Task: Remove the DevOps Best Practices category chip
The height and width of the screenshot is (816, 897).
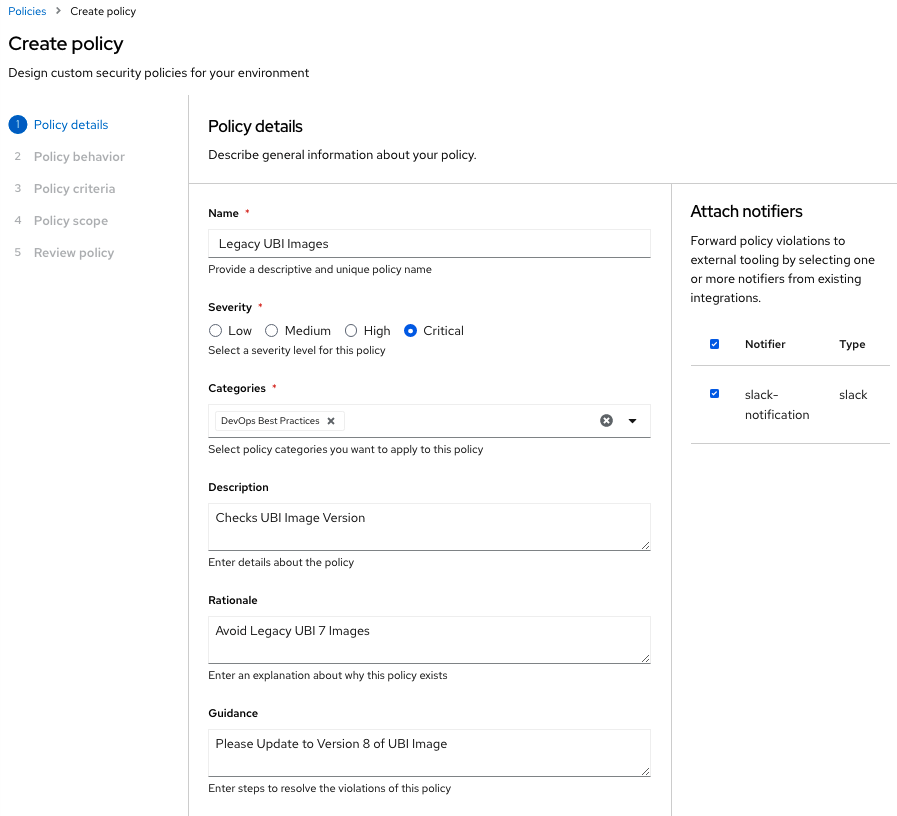Action: [x=331, y=421]
